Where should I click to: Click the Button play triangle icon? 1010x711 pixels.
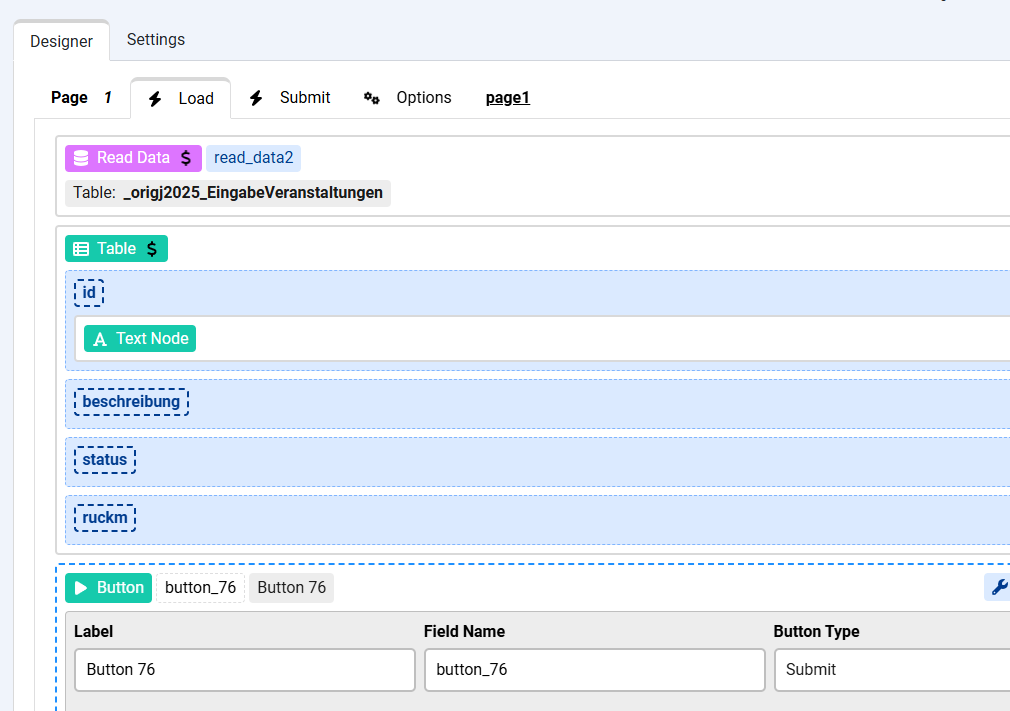(81, 588)
